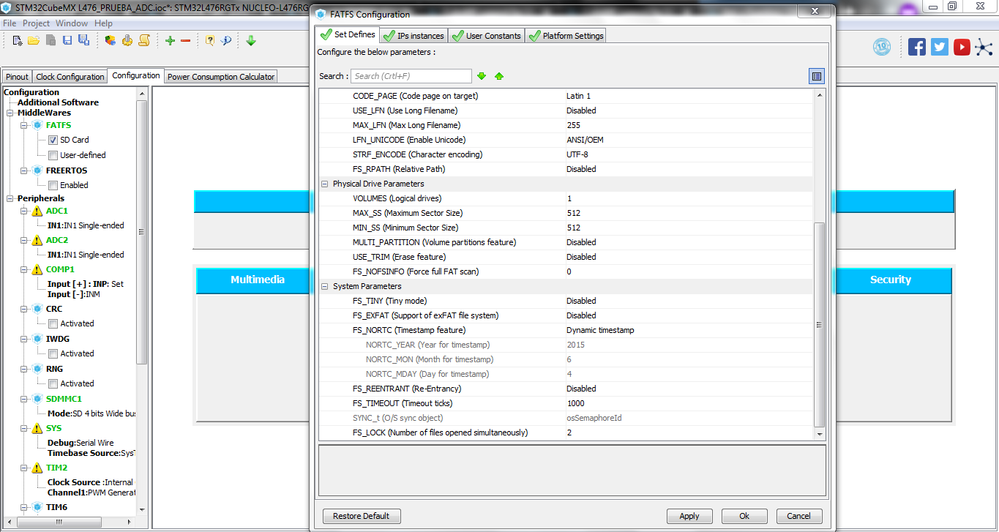999x532 pixels.
Task: Click the ADC1 warning triangle icon
Action: [37, 211]
